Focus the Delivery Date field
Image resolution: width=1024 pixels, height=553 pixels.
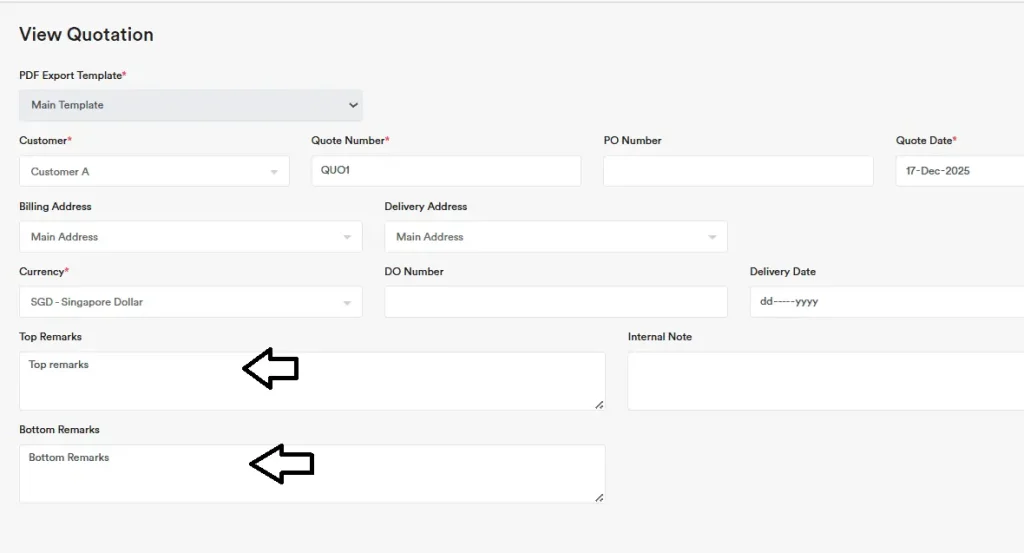click(886, 302)
